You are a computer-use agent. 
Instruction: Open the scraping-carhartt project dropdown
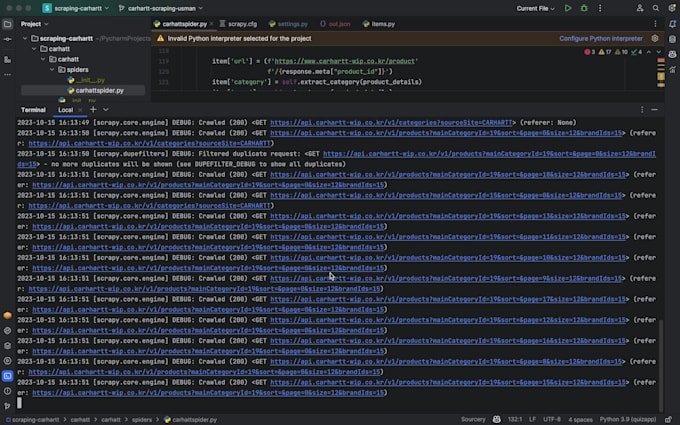coord(75,8)
